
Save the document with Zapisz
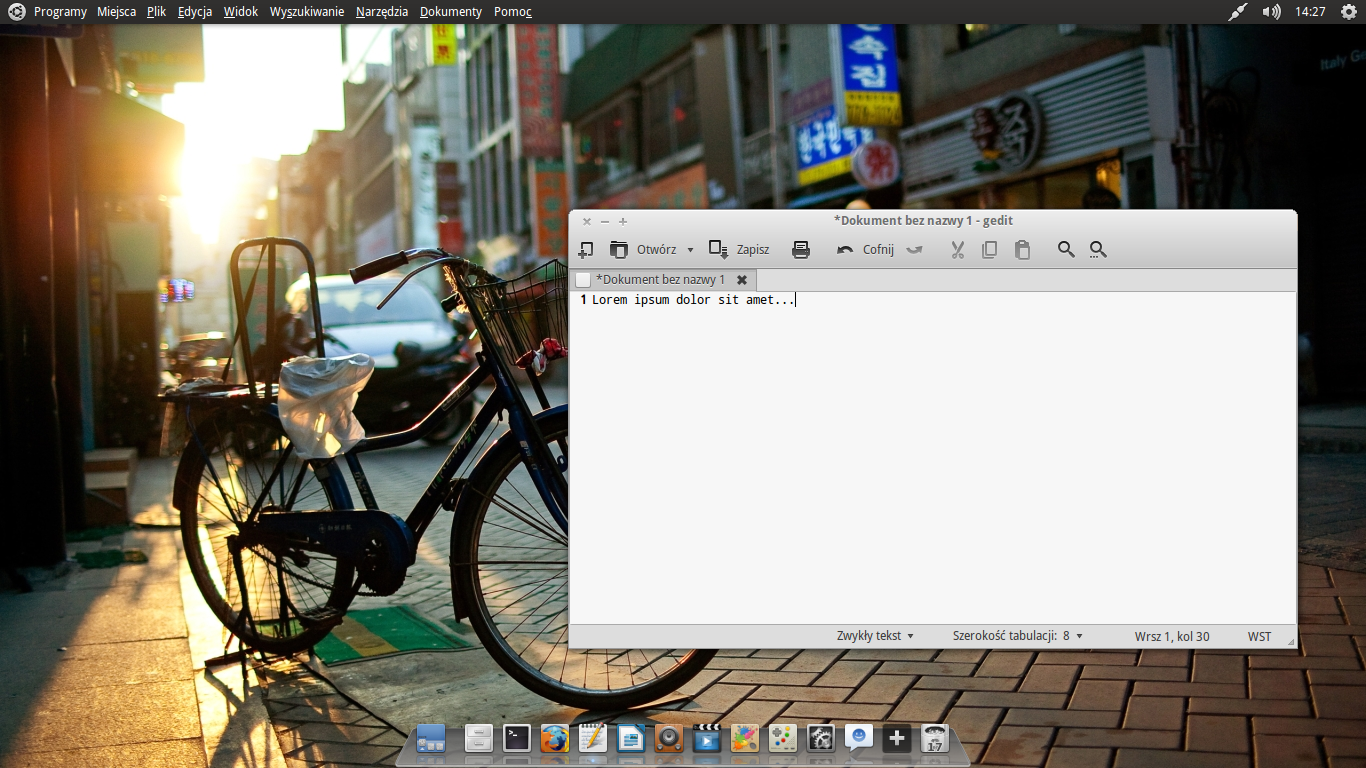739,250
